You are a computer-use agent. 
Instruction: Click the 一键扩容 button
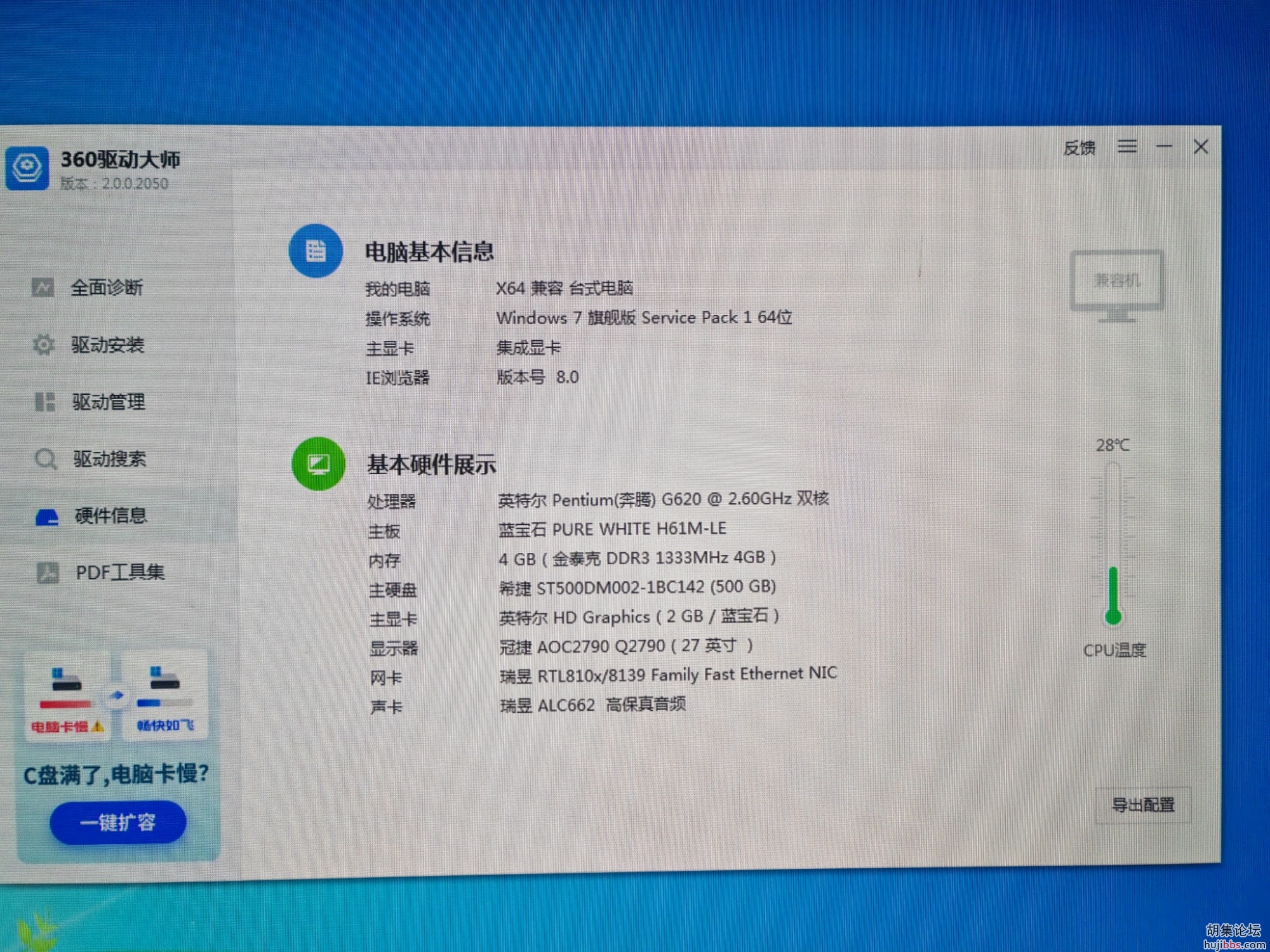click(x=118, y=823)
